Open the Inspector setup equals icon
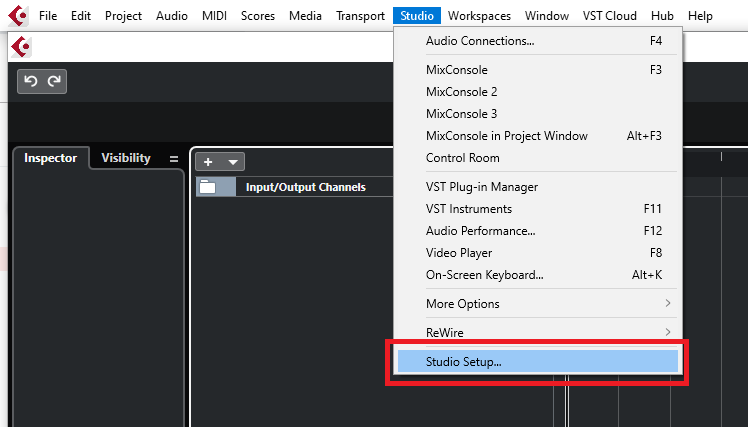Screen dimensions: 748x427 click(174, 159)
